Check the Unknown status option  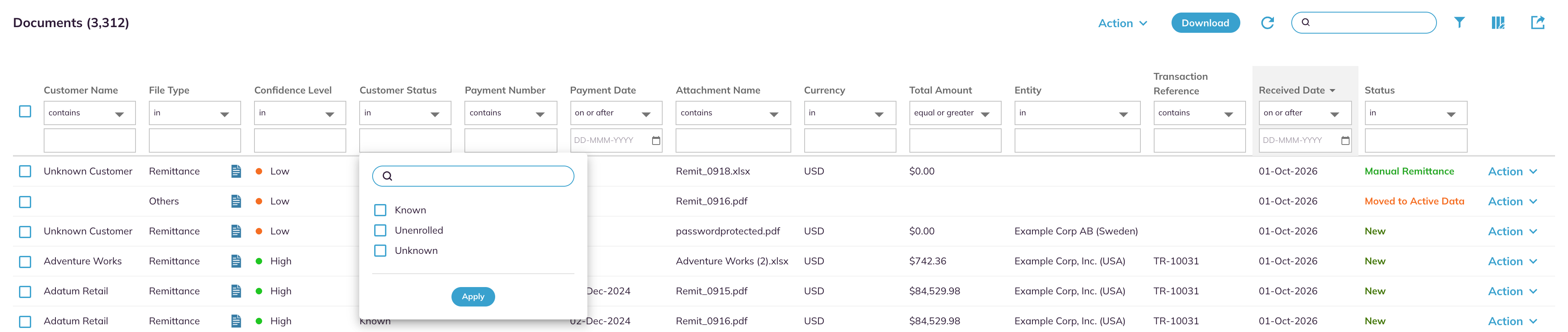[x=380, y=250]
